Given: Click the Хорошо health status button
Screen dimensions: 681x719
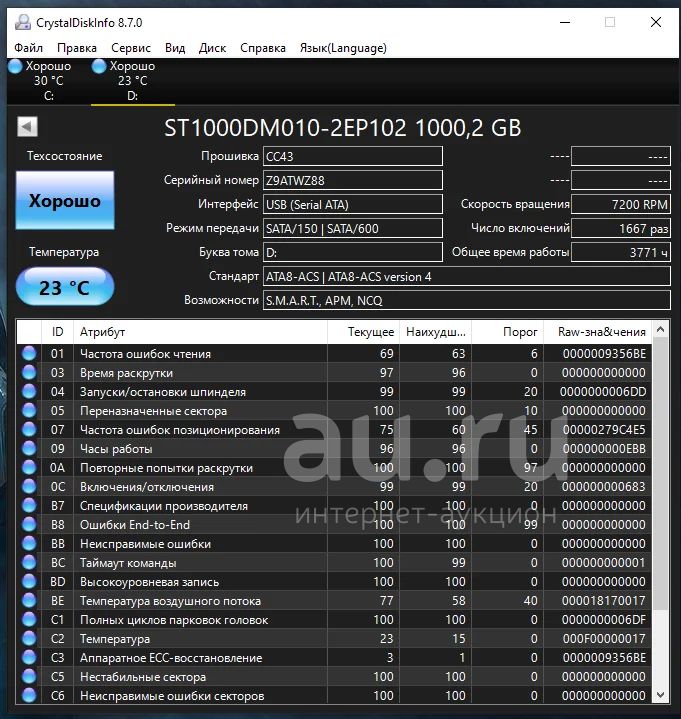Looking at the screenshot, I should (65, 200).
